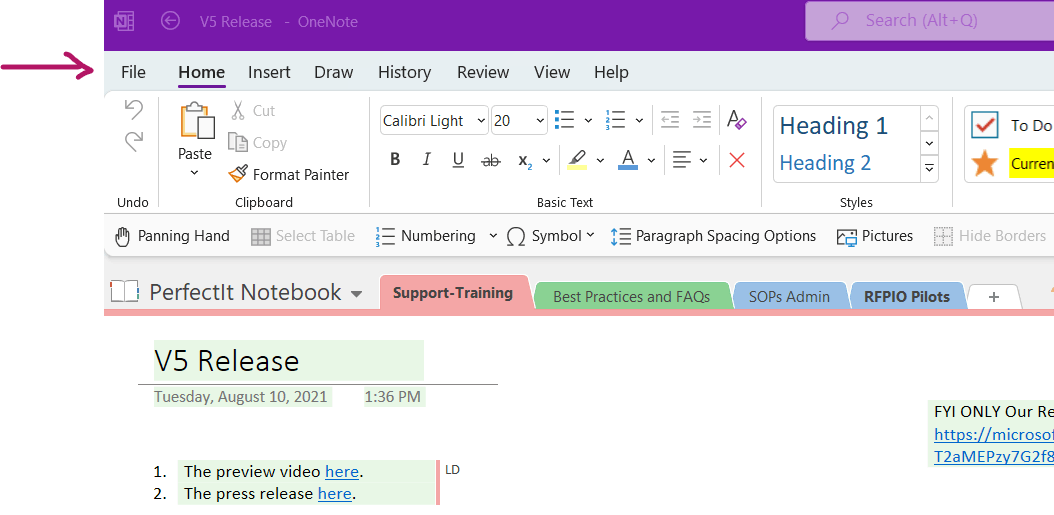The width and height of the screenshot is (1054, 515).
Task: Apply a numbered list from the ribbon
Action: click(x=616, y=120)
